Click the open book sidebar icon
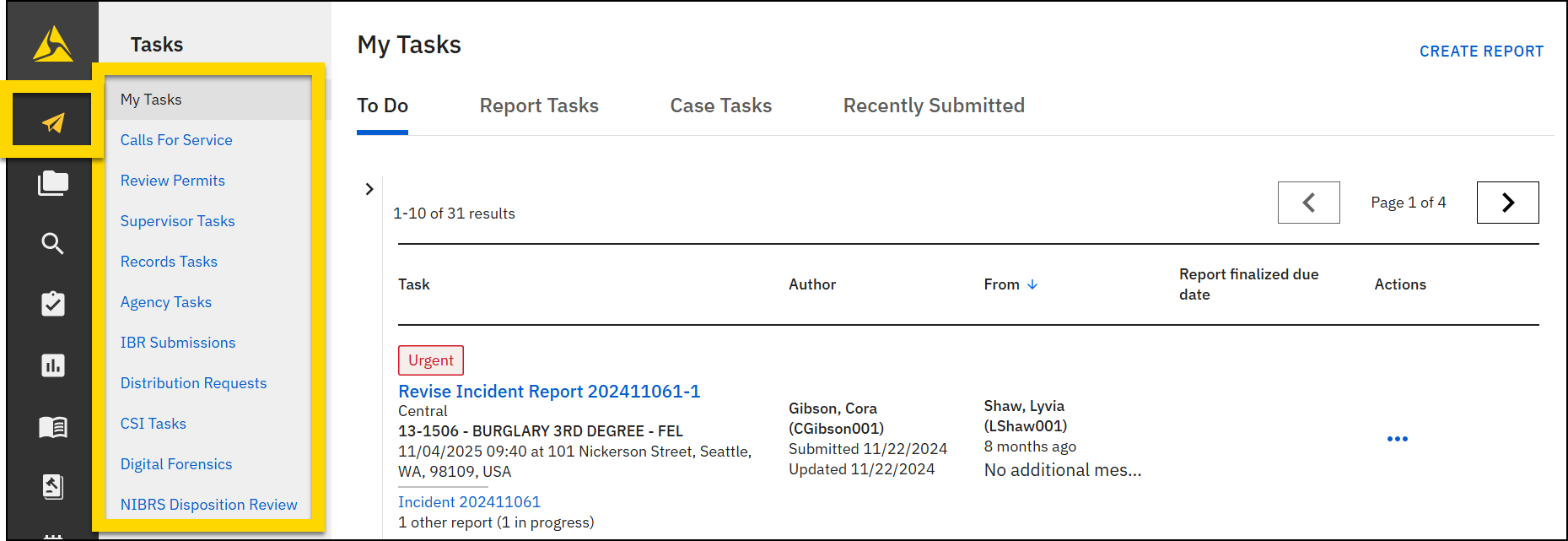Viewport: 1568px width, 541px height. coord(53,427)
